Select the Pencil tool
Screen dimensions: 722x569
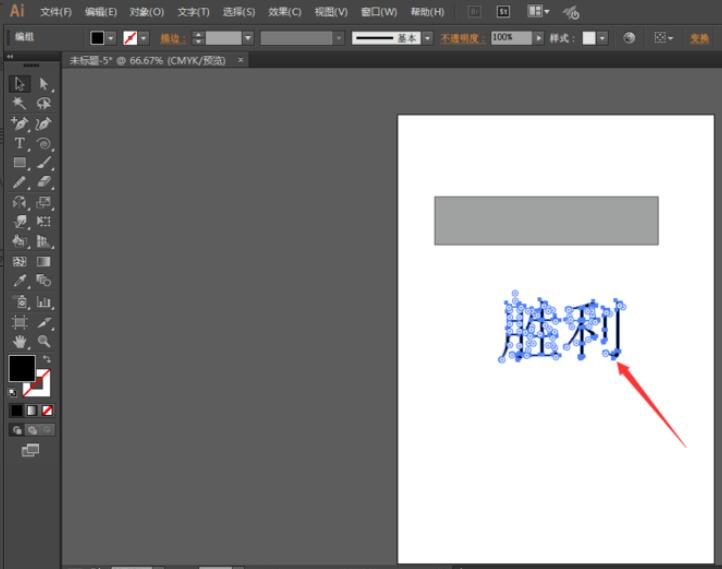click(19, 182)
